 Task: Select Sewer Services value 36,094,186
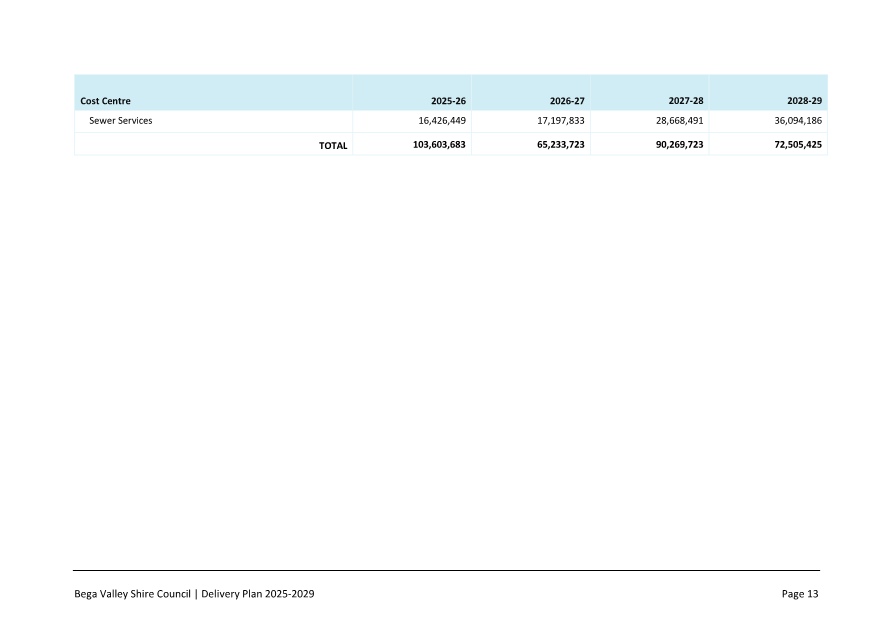tap(795, 120)
